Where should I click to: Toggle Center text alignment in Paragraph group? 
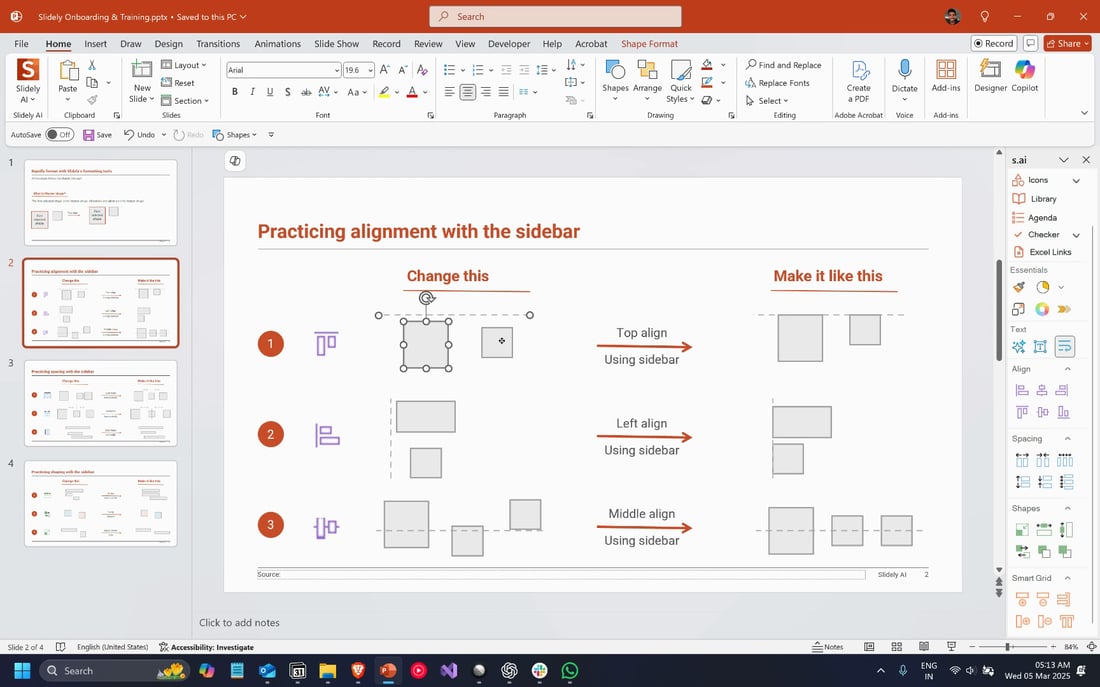pyautogui.click(x=468, y=92)
